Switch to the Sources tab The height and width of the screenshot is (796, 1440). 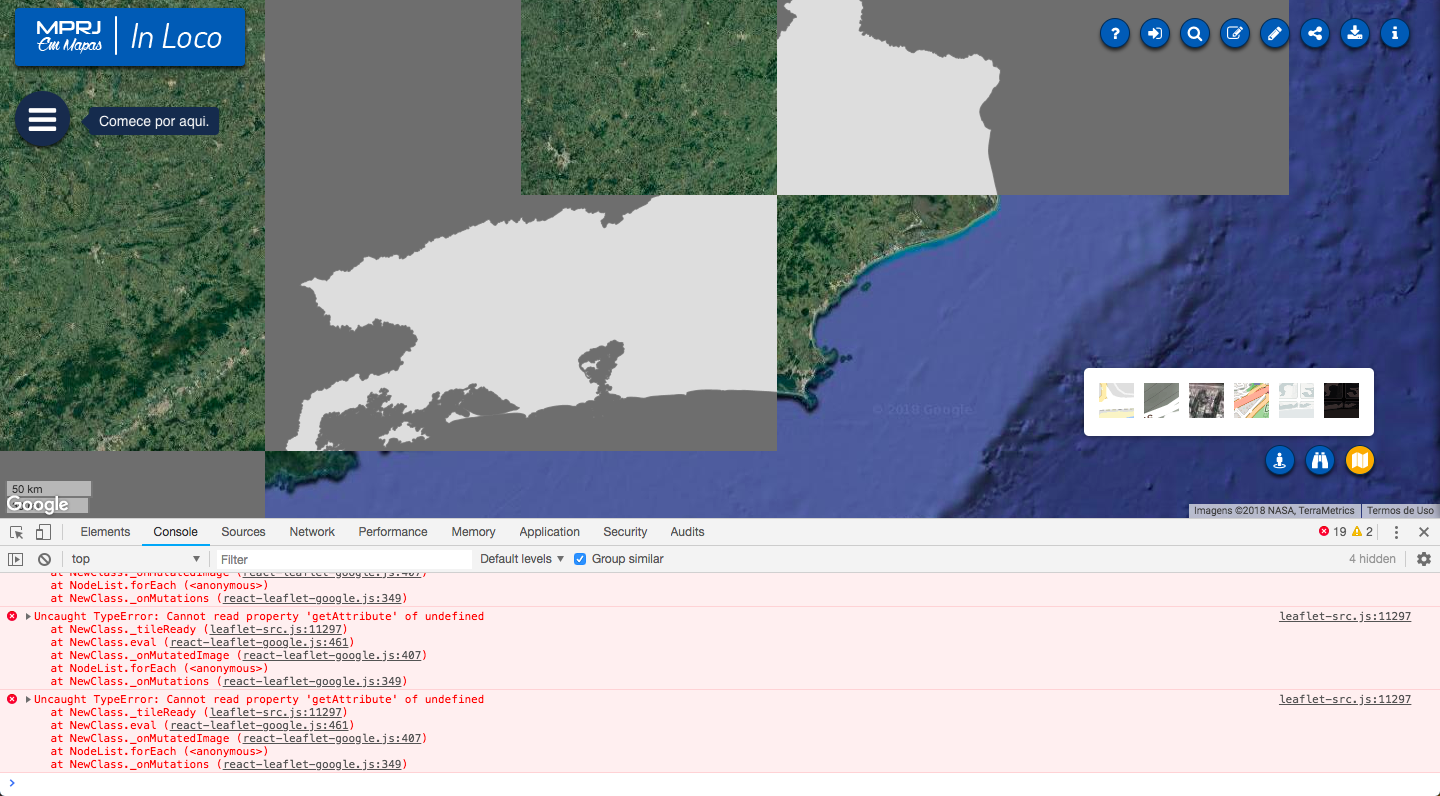point(243,532)
